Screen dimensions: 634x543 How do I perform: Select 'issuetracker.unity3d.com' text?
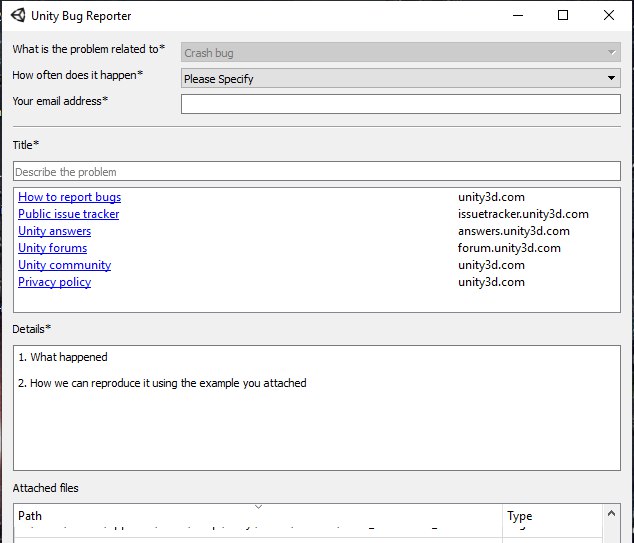click(x=523, y=214)
